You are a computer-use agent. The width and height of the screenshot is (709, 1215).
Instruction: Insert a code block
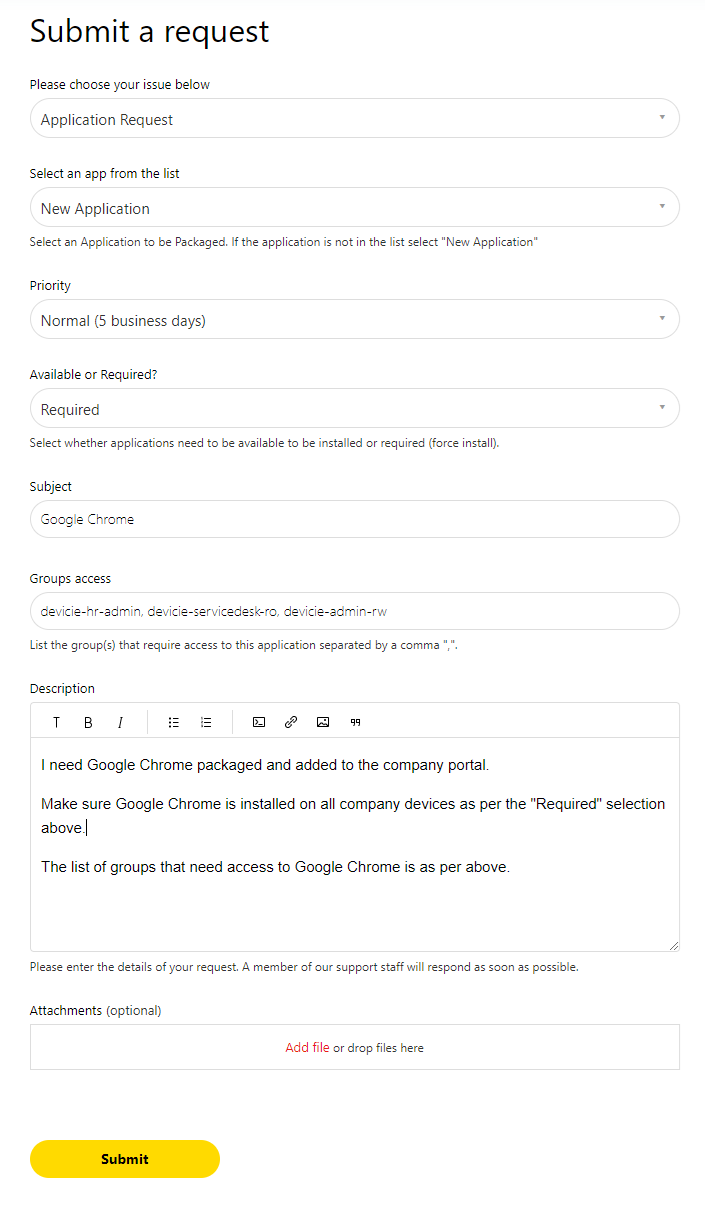(x=259, y=722)
